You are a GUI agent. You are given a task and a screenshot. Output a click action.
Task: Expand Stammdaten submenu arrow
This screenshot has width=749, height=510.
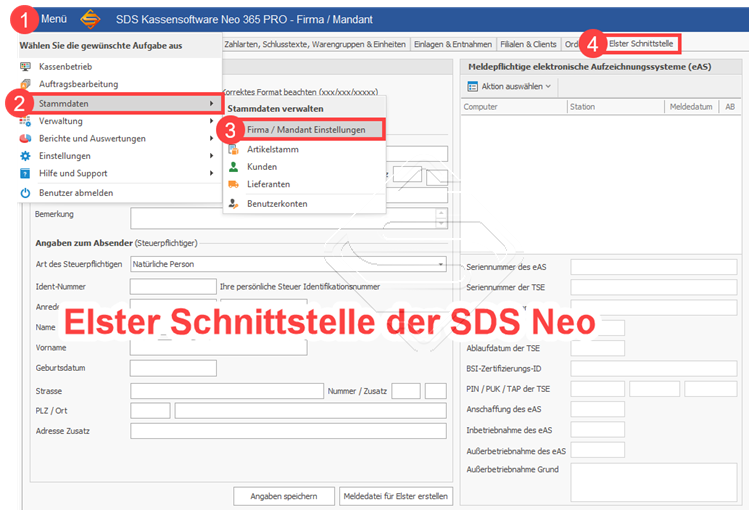(x=211, y=104)
